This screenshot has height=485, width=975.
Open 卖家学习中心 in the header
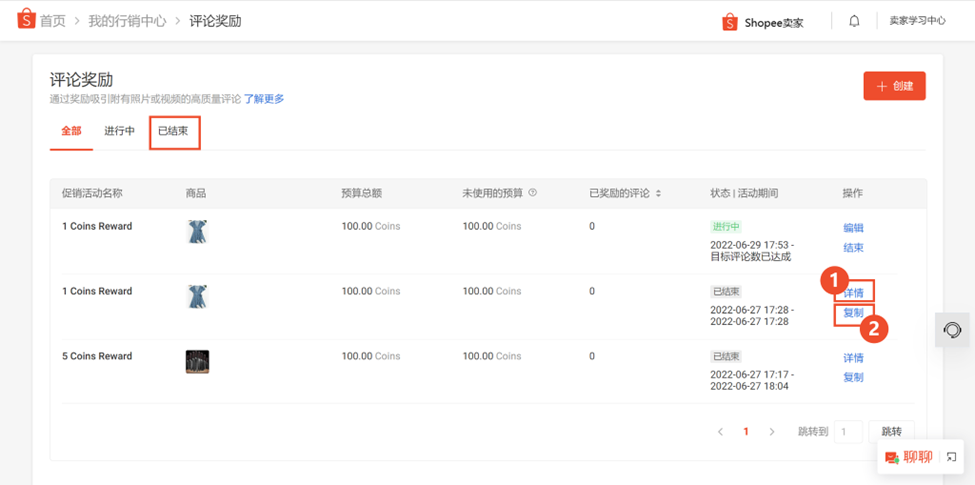click(917, 21)
